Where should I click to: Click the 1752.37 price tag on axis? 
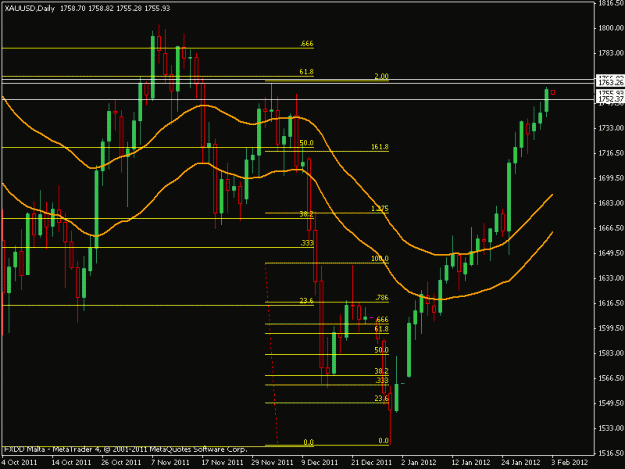pyautogui.click(x=610, y=99)
